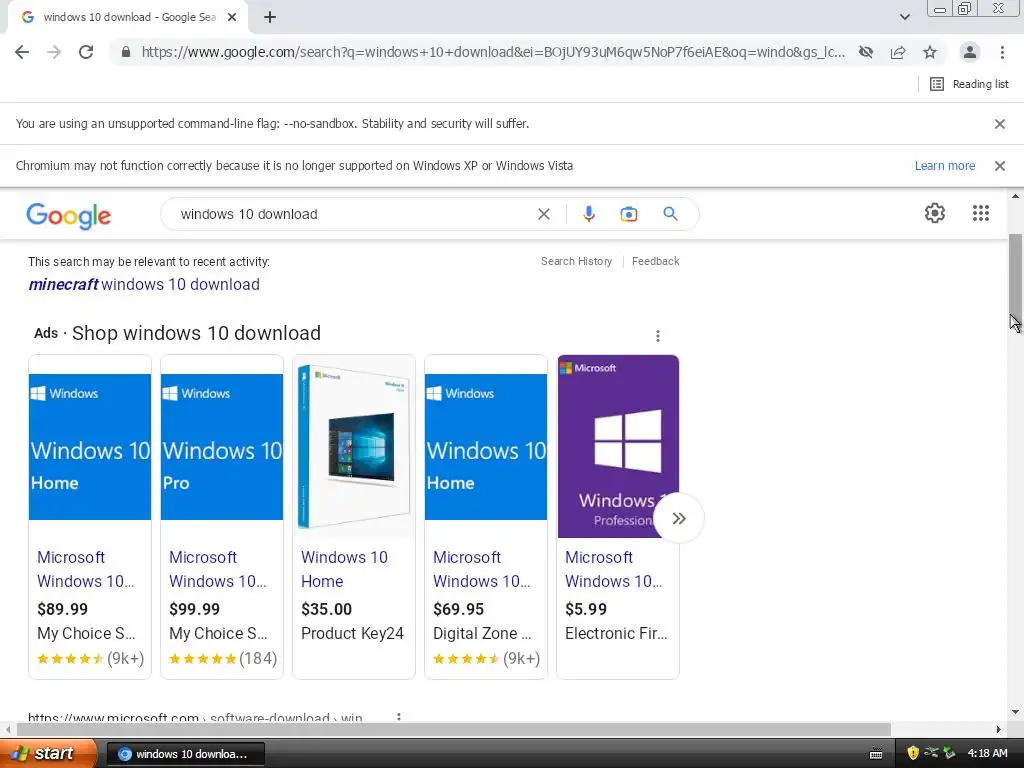Click the scroll down arrow
Viewport: 1024px width, 768px height.
click(x=1015, y=712)
